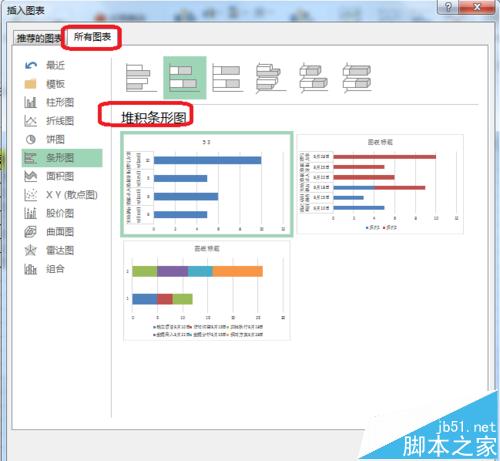The image size is (500, 461).
Task: Click the 柱形图 category label
Action: [x=60, y=102]
